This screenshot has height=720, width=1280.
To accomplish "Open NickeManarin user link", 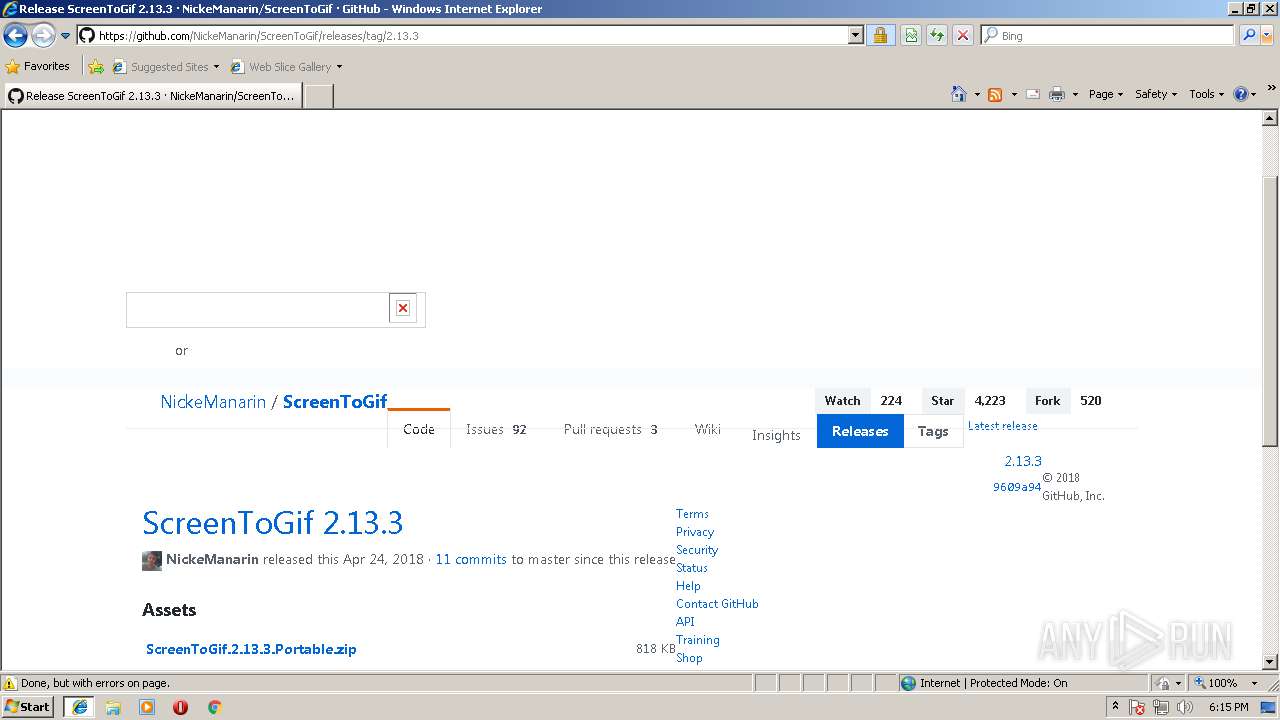I will point(213,402).
